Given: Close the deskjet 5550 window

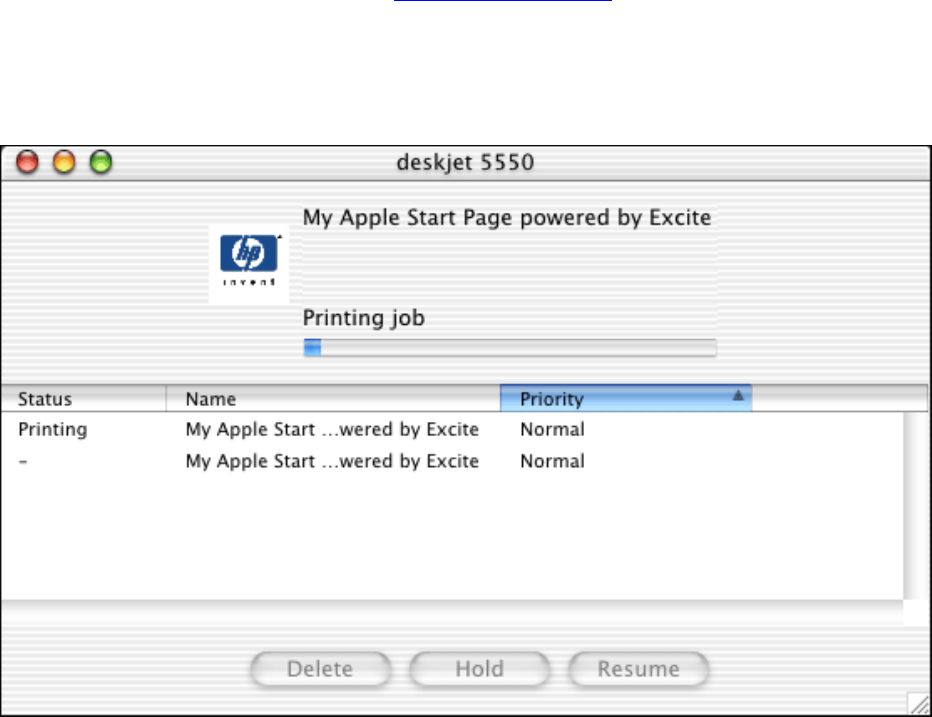Looking at the screenshot, I should [x=27, y=162].
